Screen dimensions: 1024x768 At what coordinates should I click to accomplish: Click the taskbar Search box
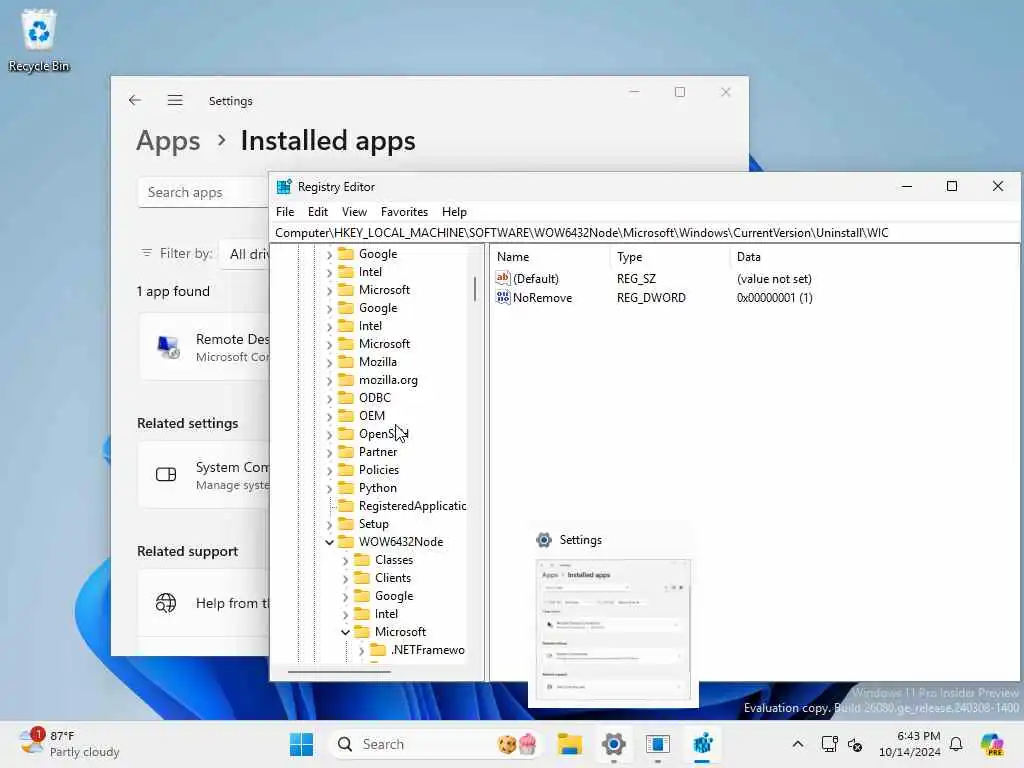(436, 744)
